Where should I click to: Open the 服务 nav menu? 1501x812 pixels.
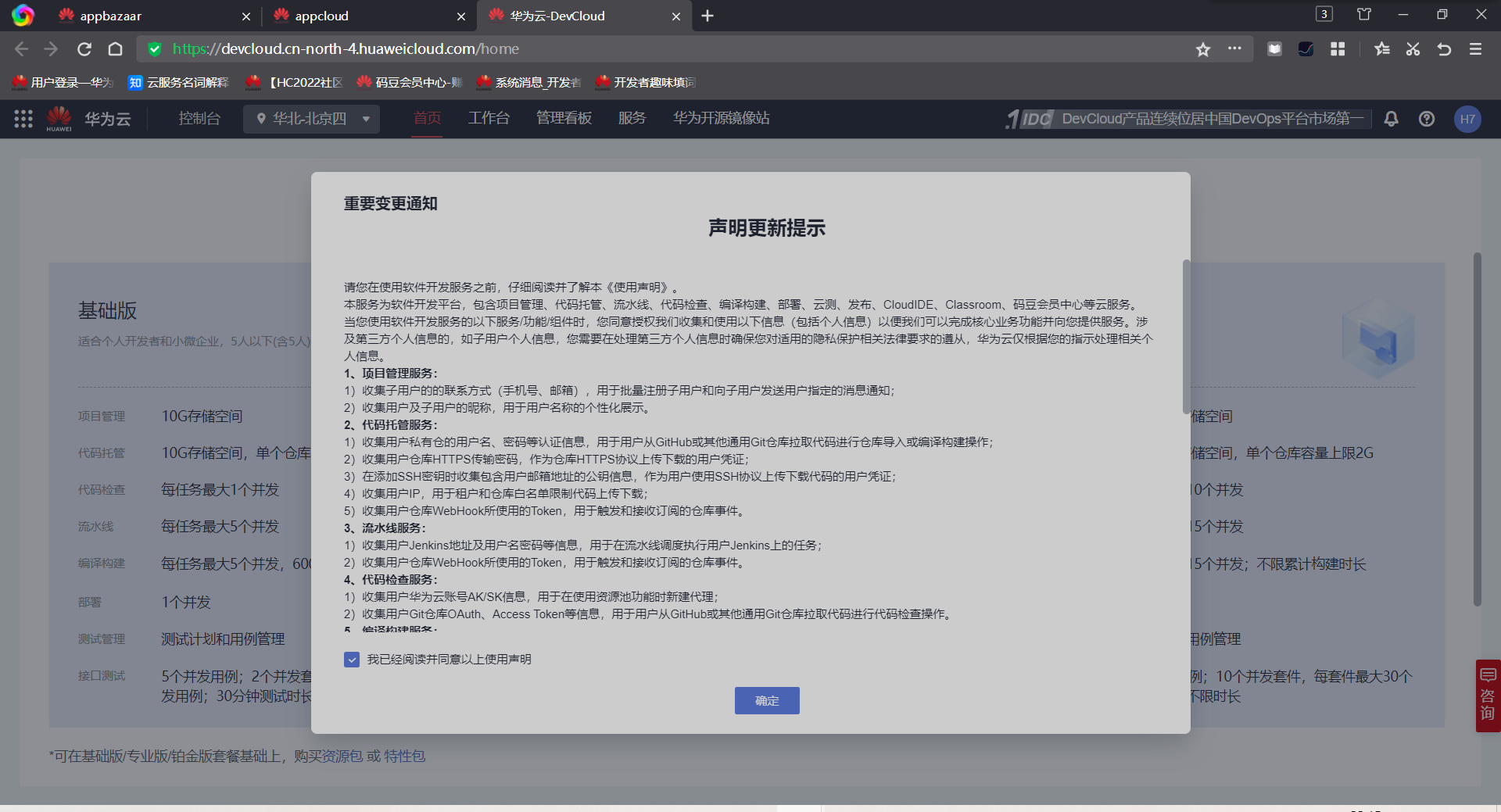point(632,118)
